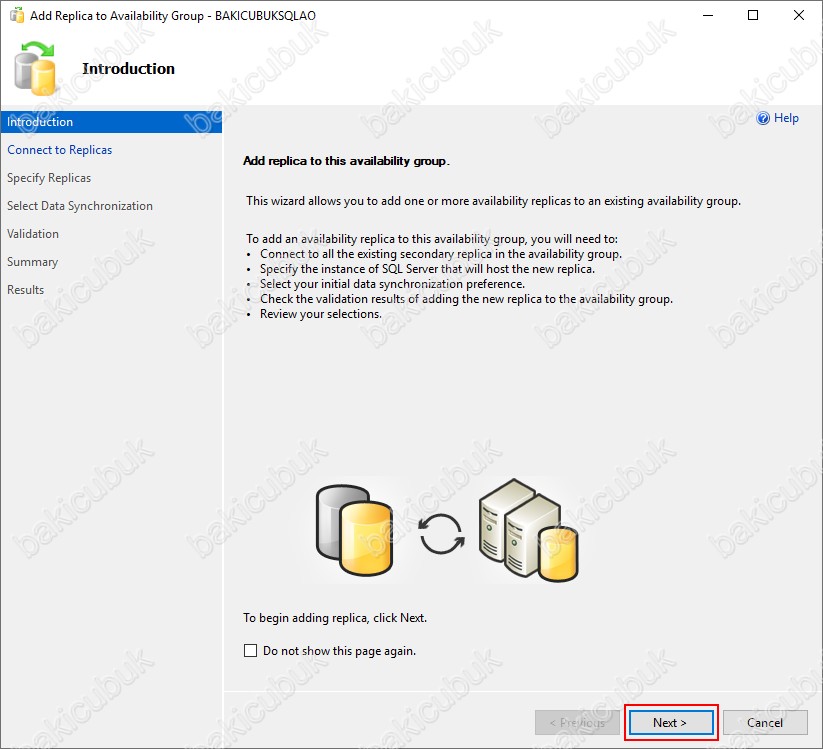The image size is (823, 749).
Task: Click the yellow database cylinders illustration
Action: coord(354,530)
